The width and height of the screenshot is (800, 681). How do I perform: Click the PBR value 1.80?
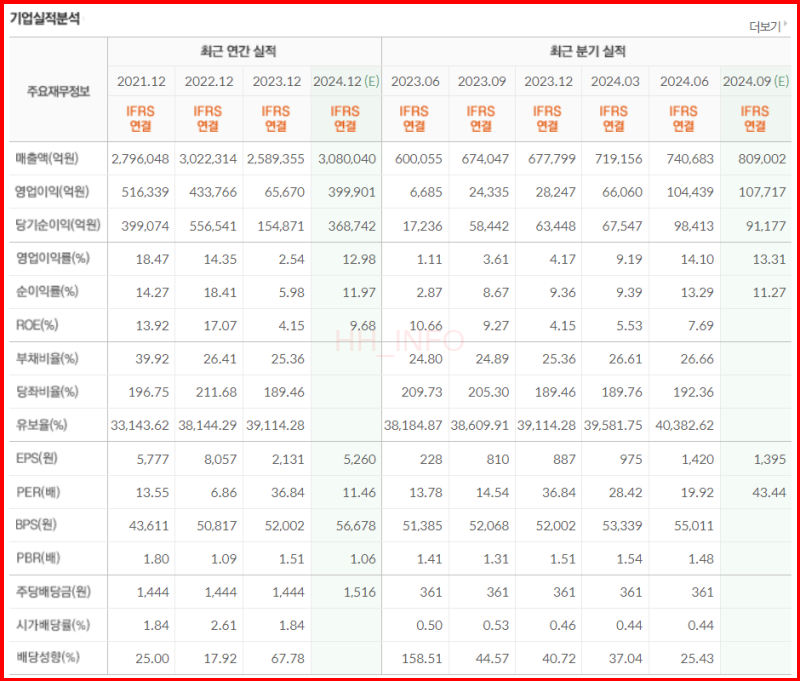click(156, 559)
